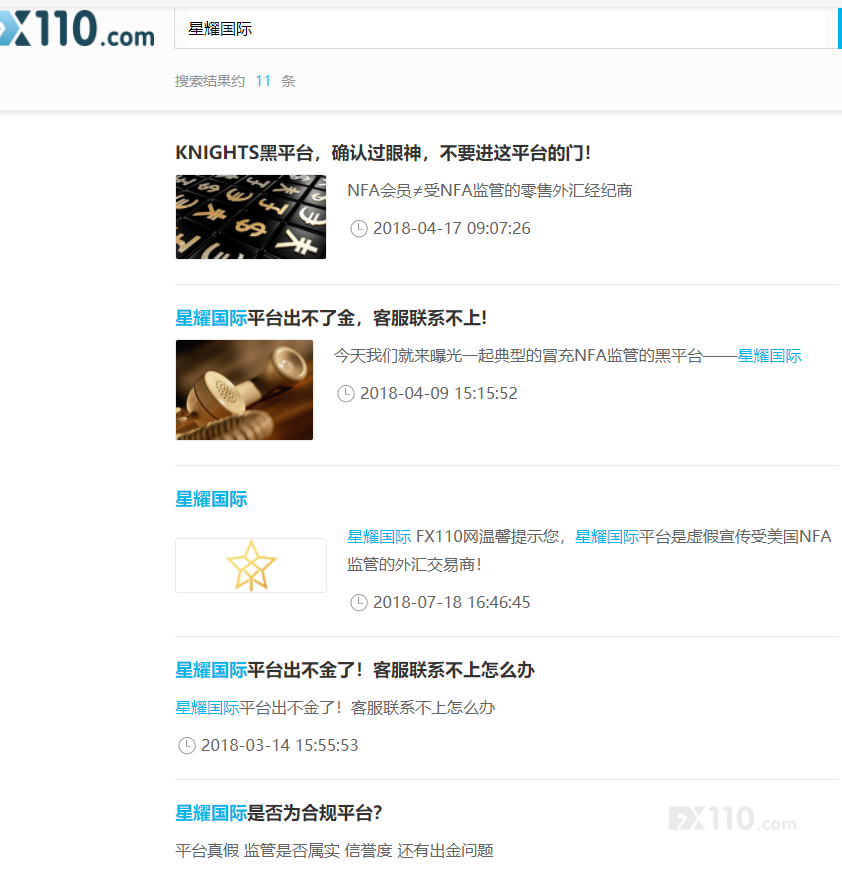
Task: Open the KNIGHTS黑平台 article title
Action: (383, 153)
